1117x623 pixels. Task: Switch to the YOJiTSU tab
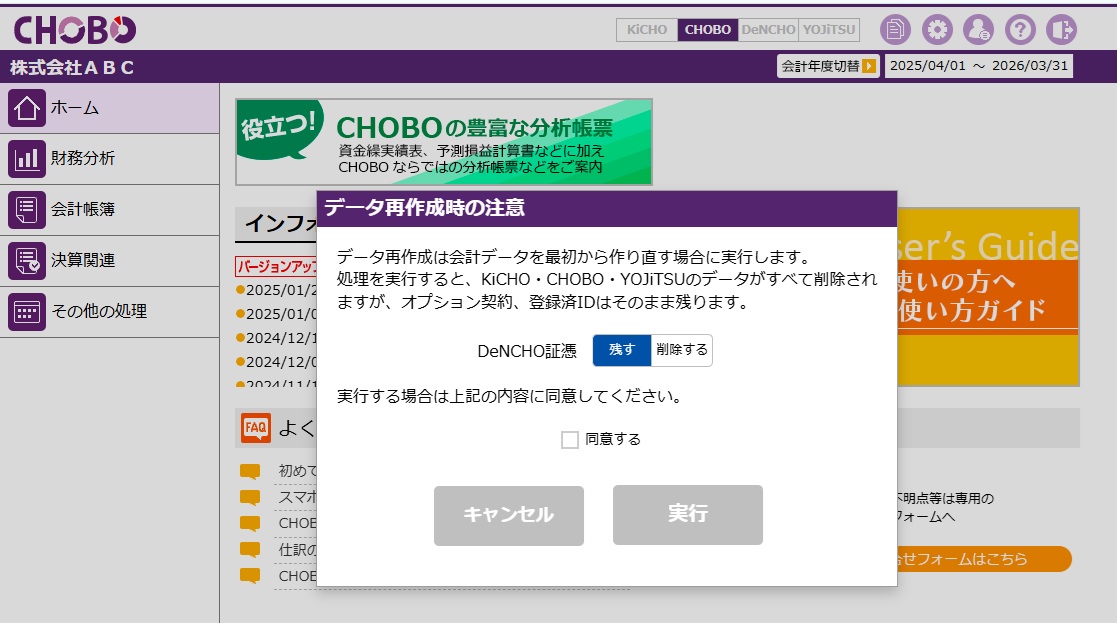[829, 30]
